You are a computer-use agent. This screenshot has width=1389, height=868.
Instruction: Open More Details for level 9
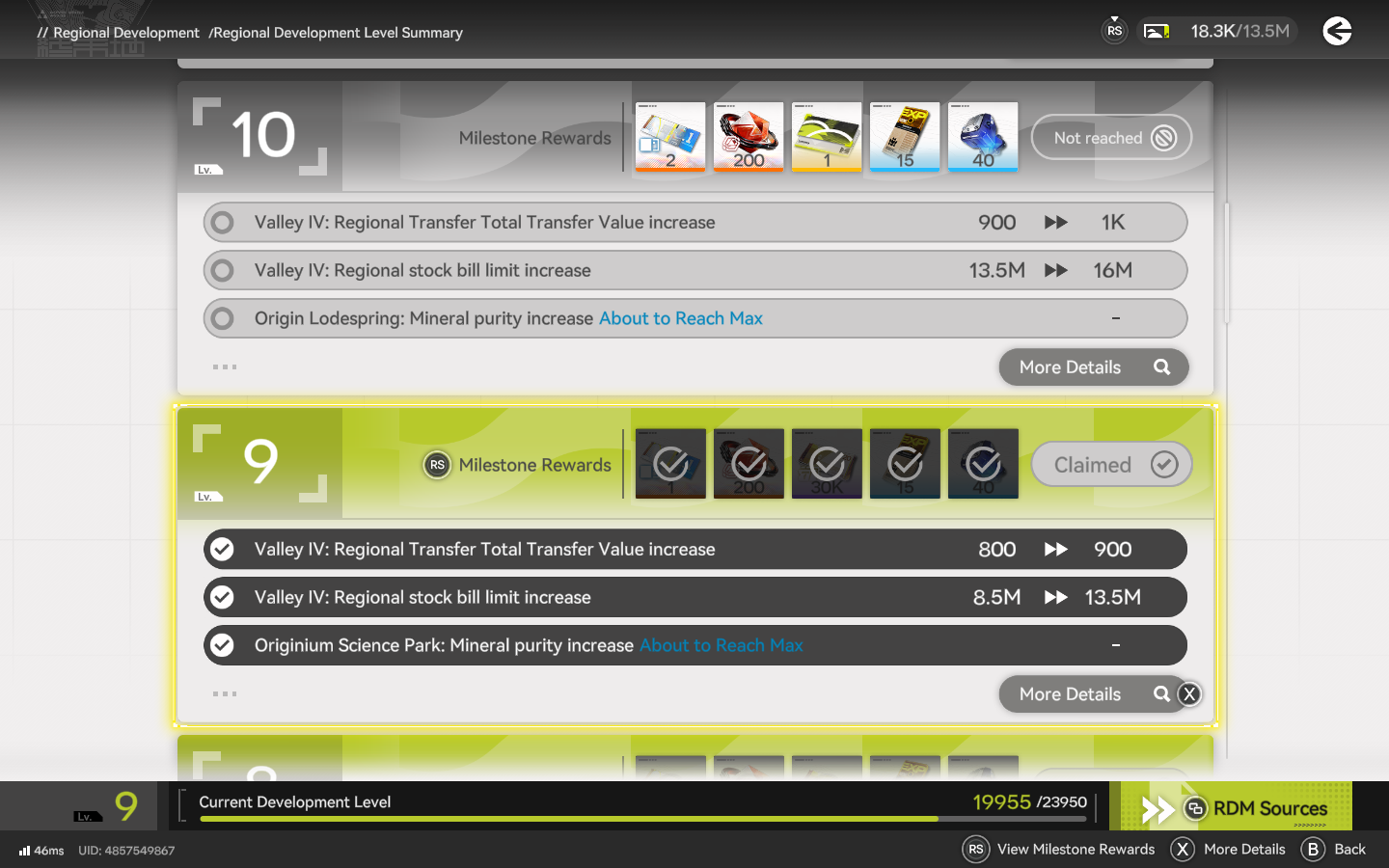coord(1093,694)
